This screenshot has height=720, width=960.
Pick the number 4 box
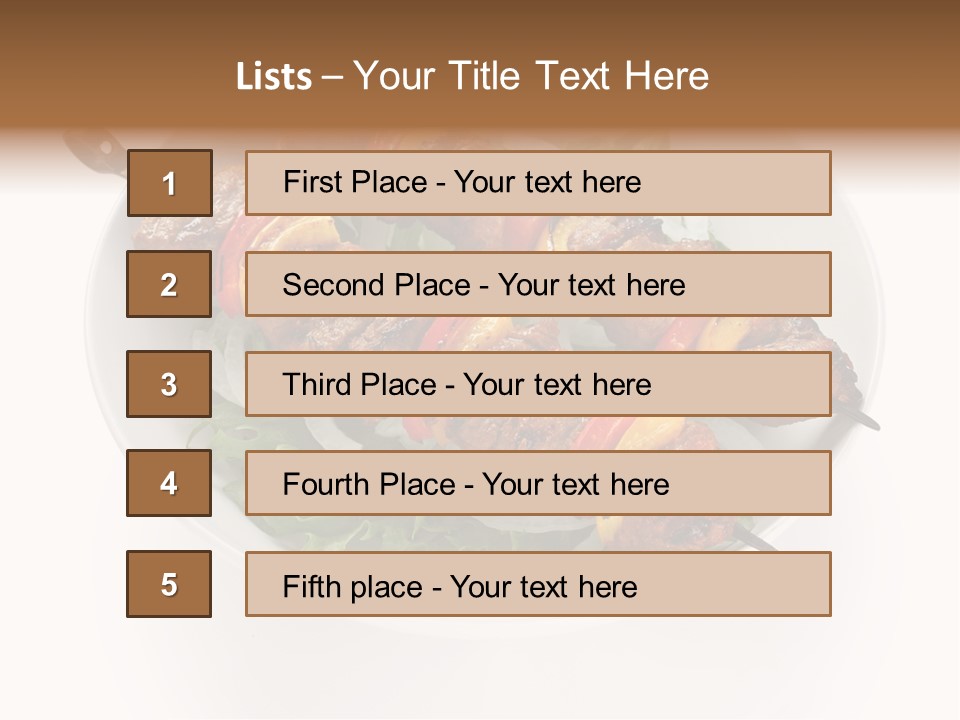tap(169, 483)
